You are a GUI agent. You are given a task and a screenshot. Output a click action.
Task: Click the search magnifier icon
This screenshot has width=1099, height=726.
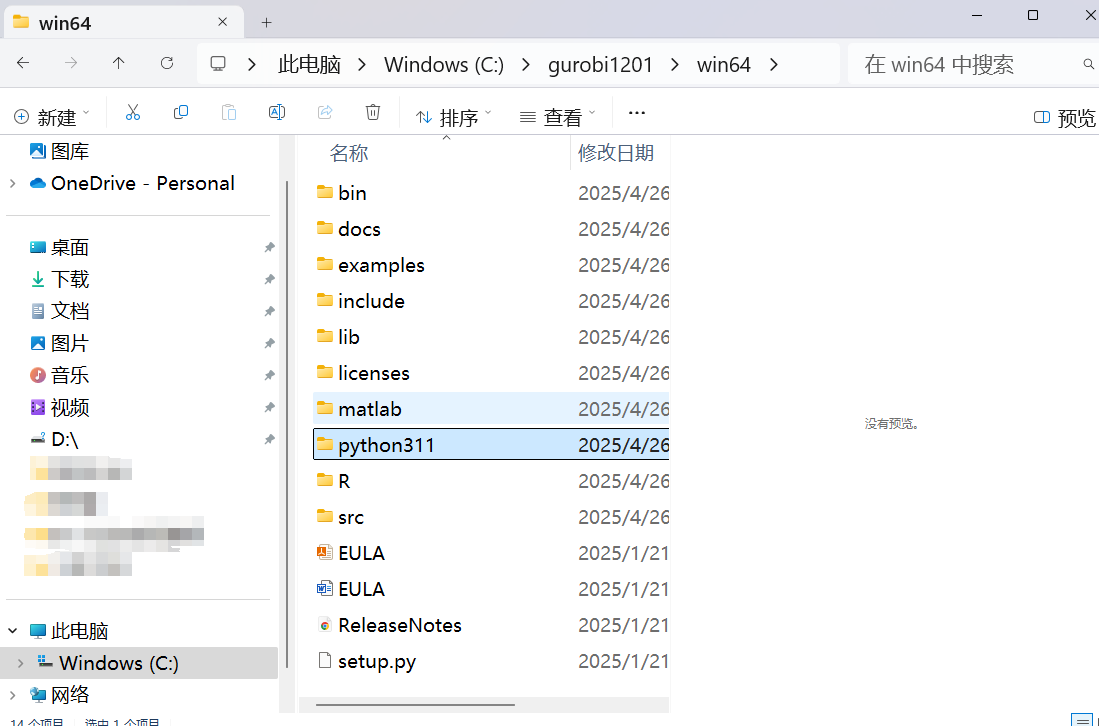coord(1088,64)
